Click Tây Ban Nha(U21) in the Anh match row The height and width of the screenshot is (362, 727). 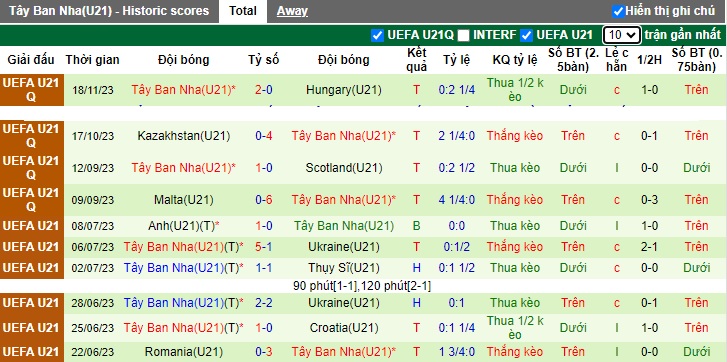click(x=344, y=226)
